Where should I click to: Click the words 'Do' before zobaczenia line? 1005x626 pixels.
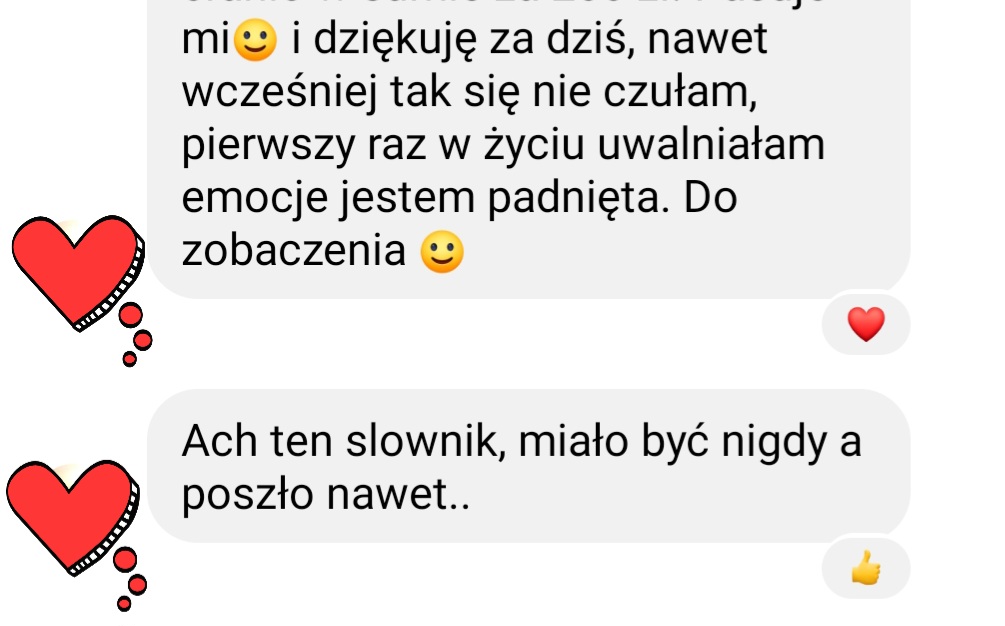(x=710, y=198)
